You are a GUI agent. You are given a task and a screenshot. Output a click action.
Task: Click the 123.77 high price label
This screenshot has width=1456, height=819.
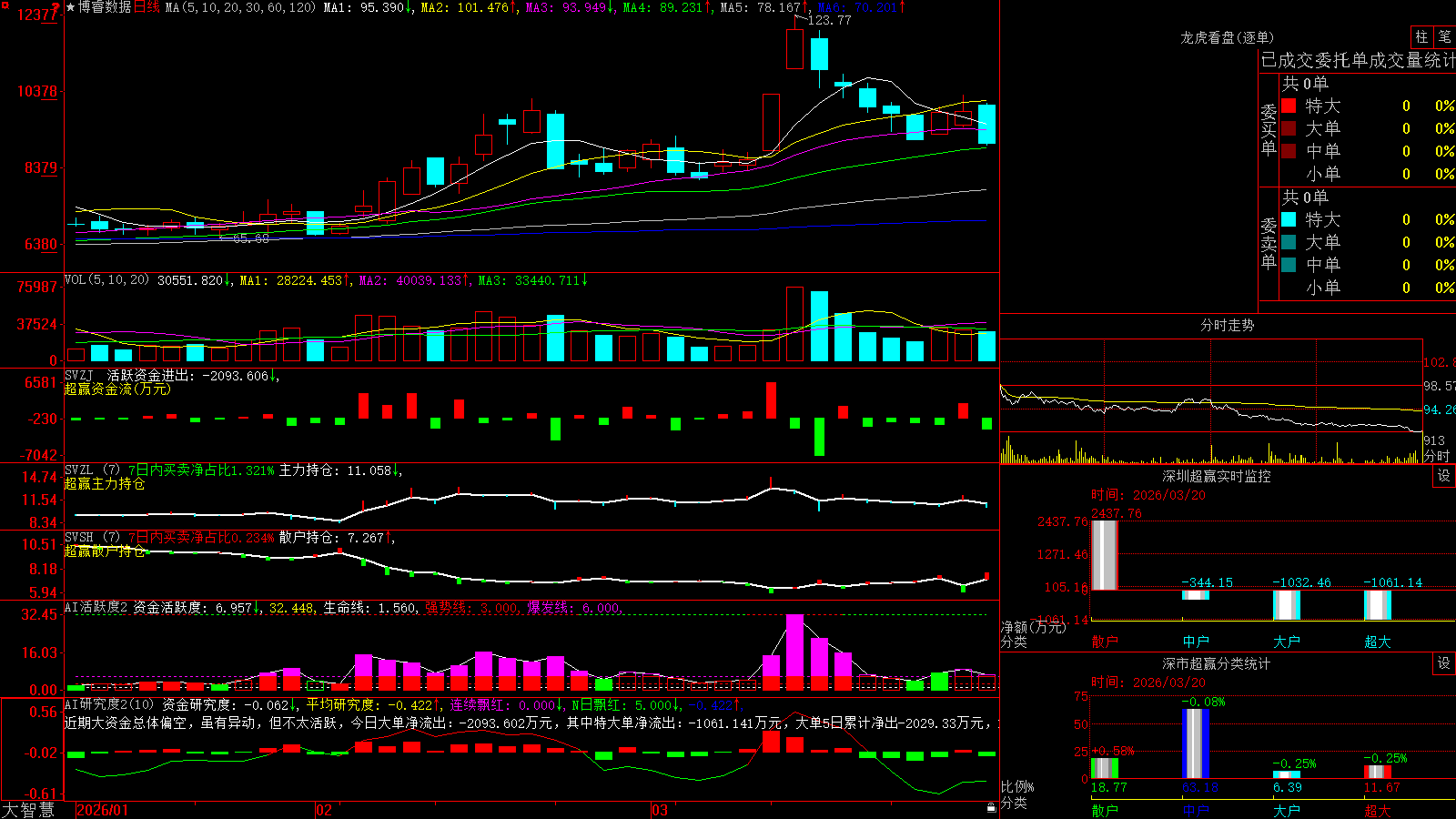pos(829,20)
